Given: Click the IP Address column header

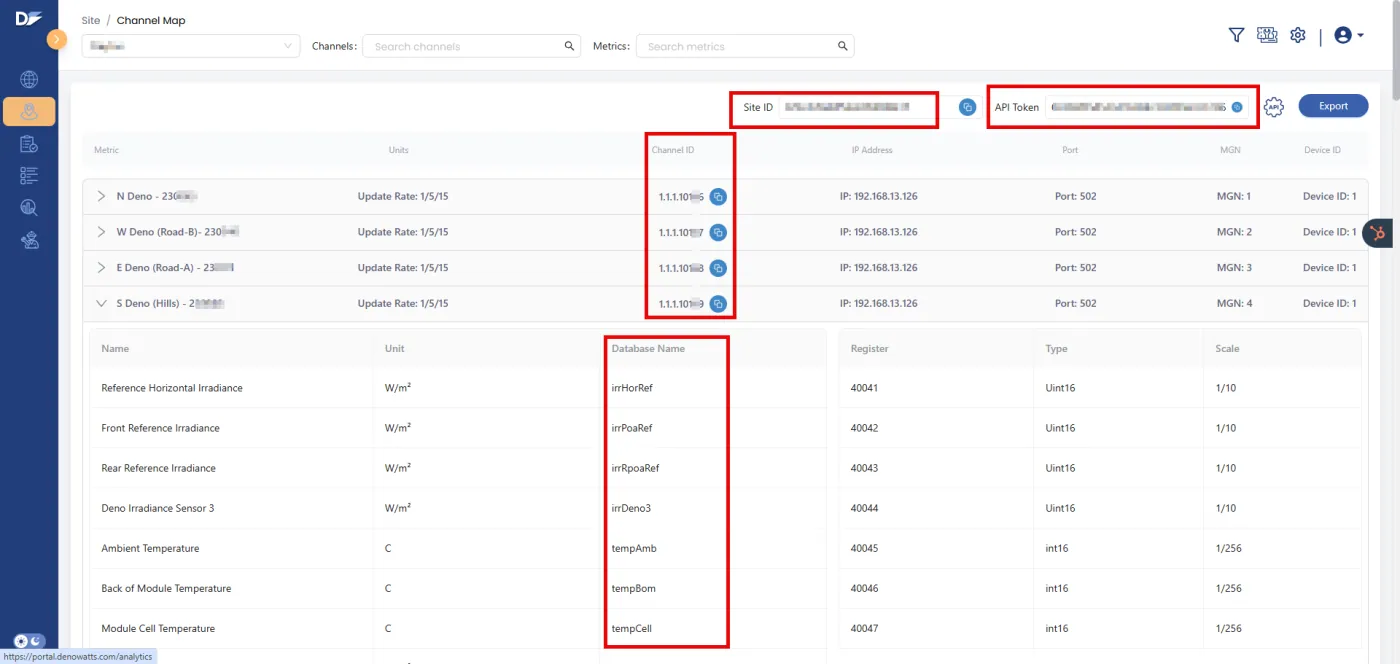Looking at the screenshot, I should pos(872,150).
